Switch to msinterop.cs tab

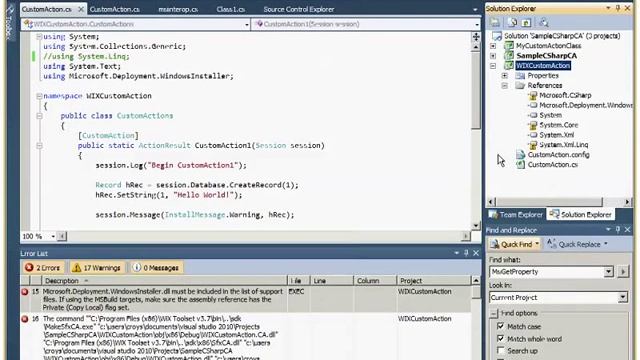(178, 9)
